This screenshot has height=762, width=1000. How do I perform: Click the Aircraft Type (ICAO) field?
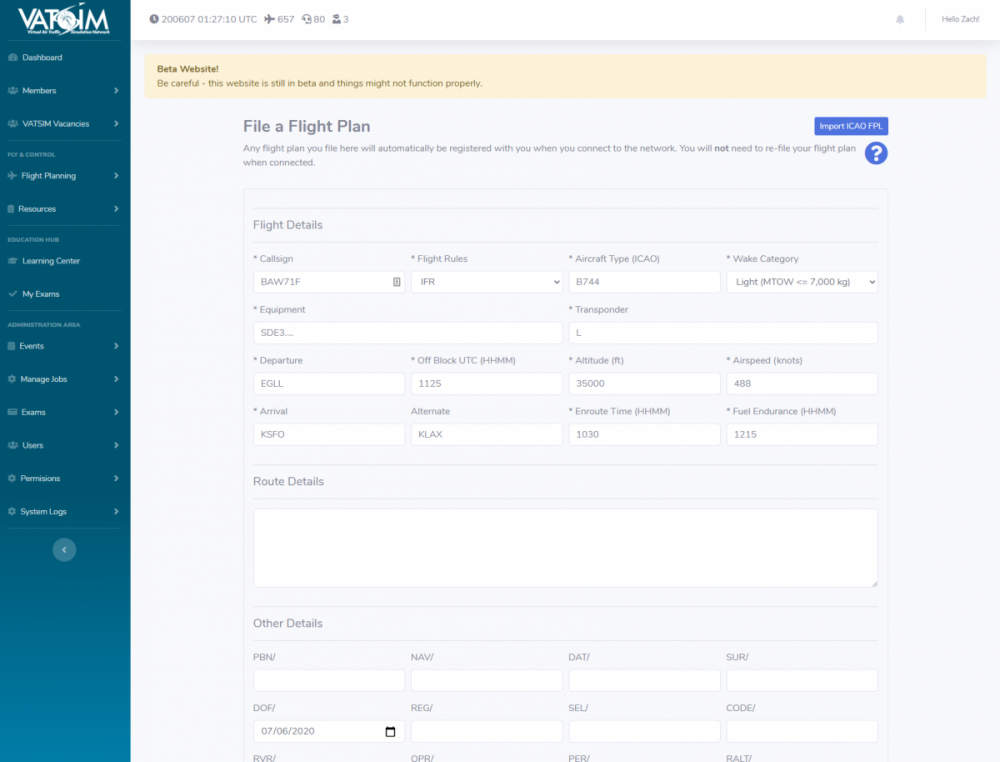coord(644,282)
